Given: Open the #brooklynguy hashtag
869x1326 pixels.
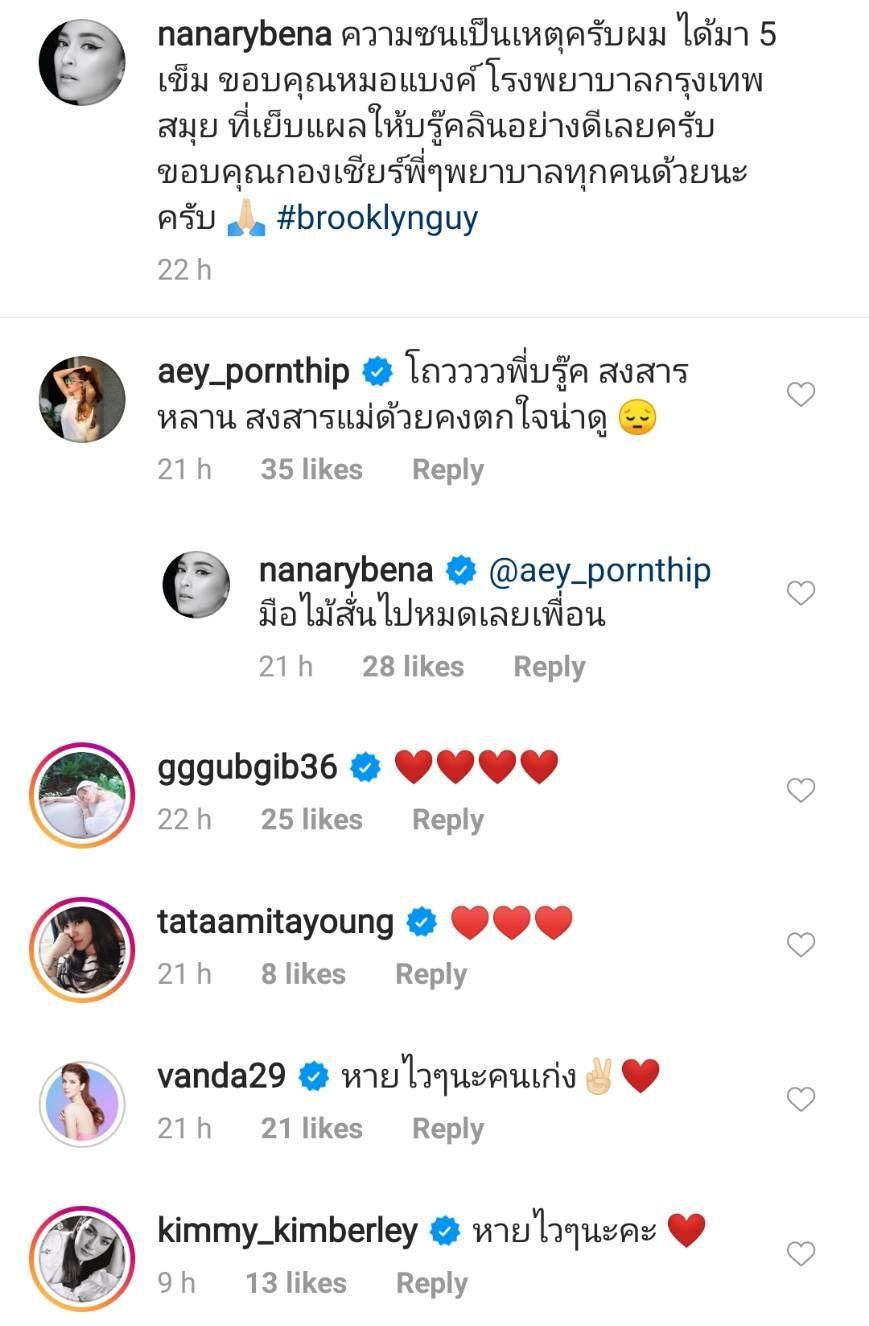Looking at the screenshot, I should coord(377,219).
